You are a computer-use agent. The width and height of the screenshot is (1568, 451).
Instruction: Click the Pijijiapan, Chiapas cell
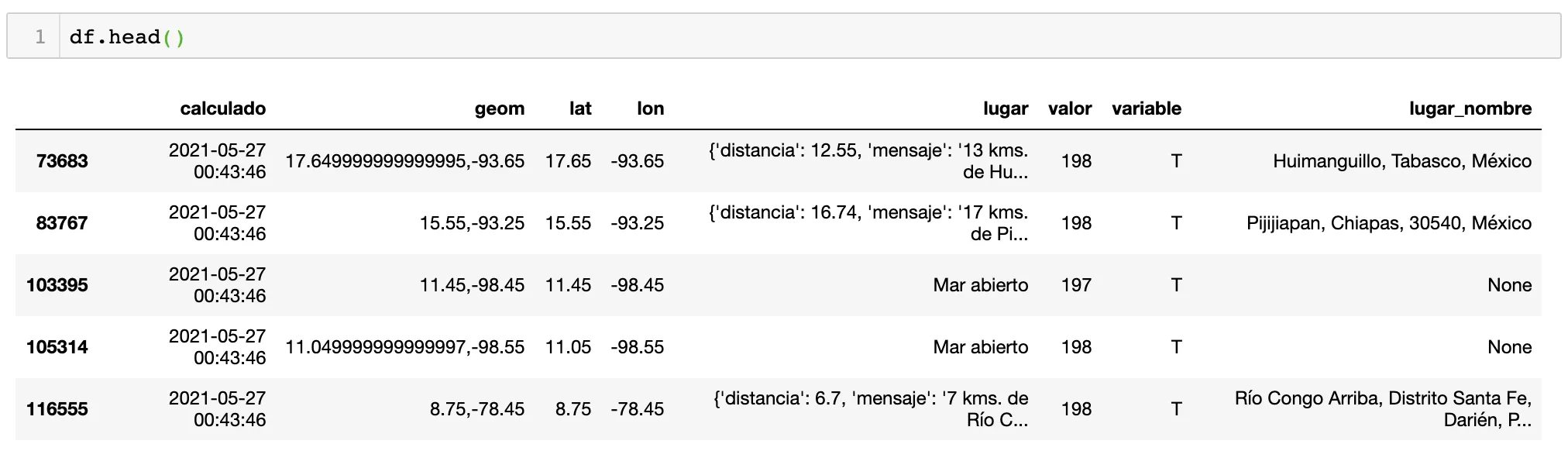pos(1388,223)
